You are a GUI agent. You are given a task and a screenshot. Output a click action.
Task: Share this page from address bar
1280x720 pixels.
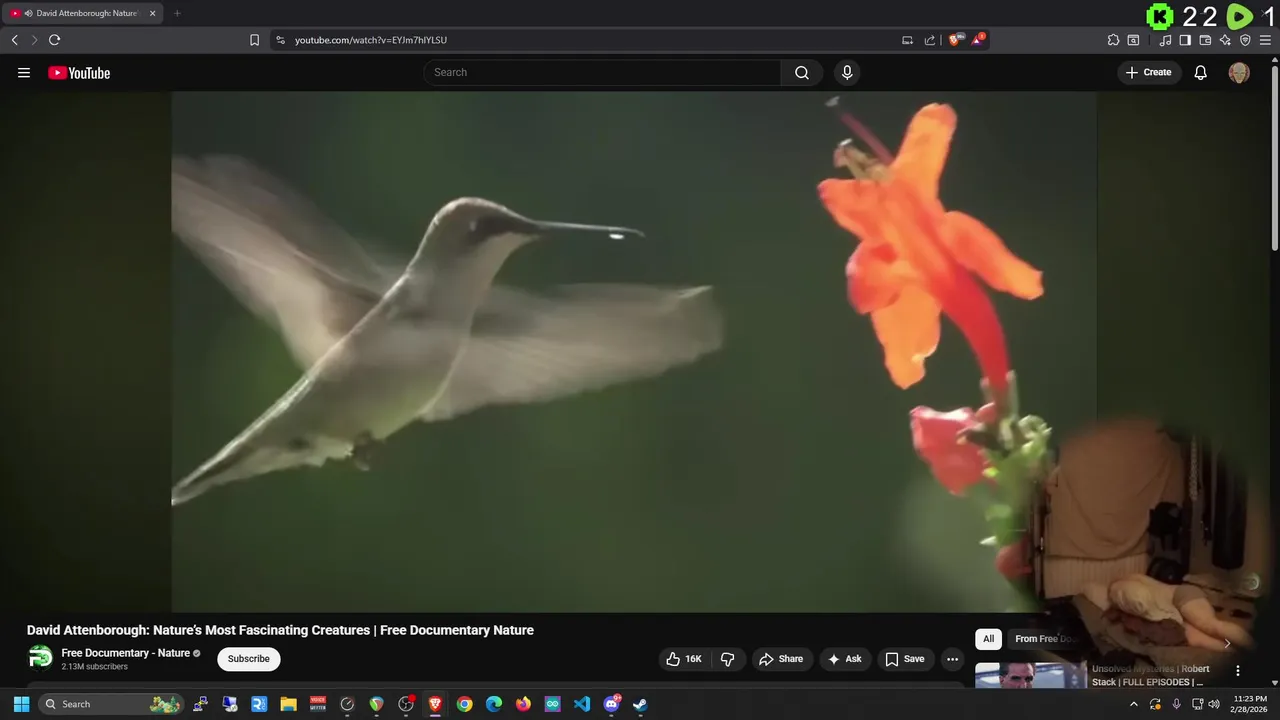[930, 40]
